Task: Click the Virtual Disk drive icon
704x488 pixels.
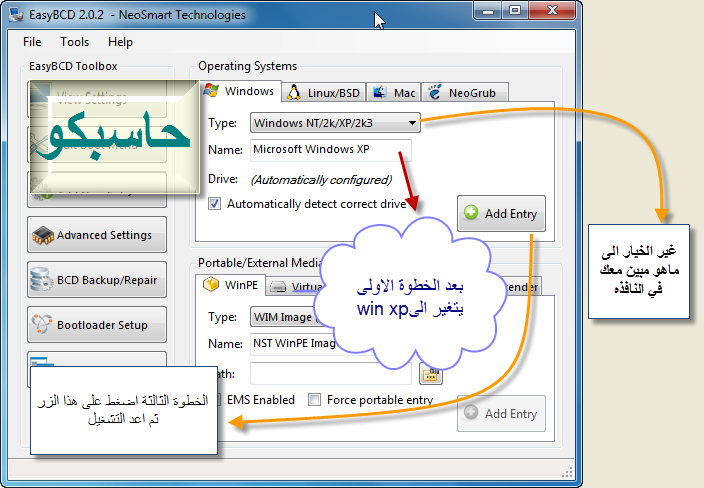Action: (x=278, y=287)
